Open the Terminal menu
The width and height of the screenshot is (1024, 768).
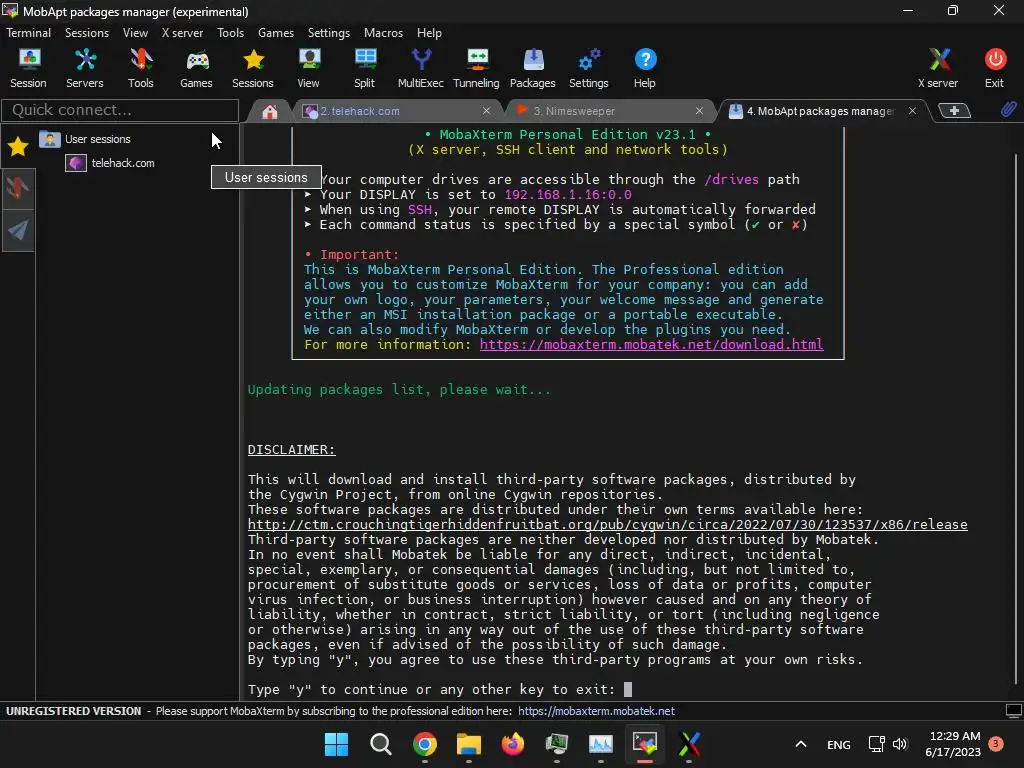tap(28, 33)
